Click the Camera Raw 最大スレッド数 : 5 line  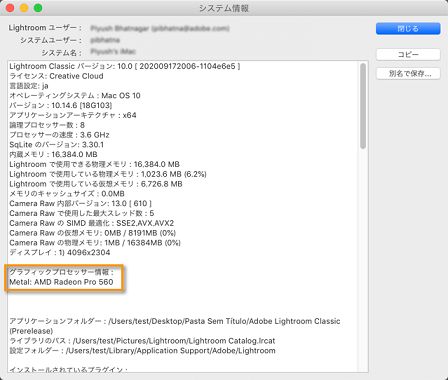coord(82,213)
